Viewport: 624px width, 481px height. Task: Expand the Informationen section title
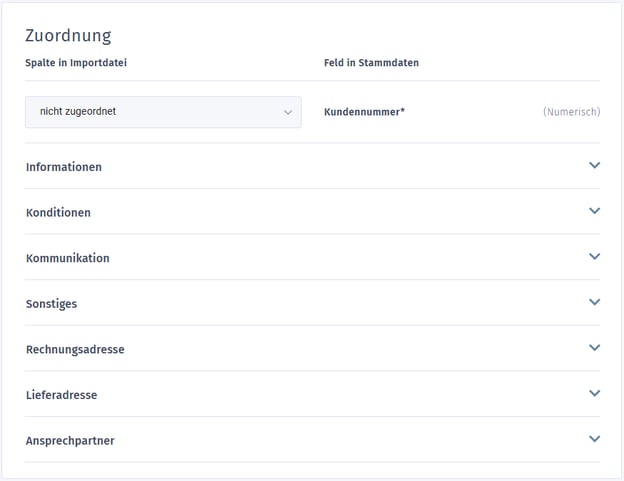point(64,167)
